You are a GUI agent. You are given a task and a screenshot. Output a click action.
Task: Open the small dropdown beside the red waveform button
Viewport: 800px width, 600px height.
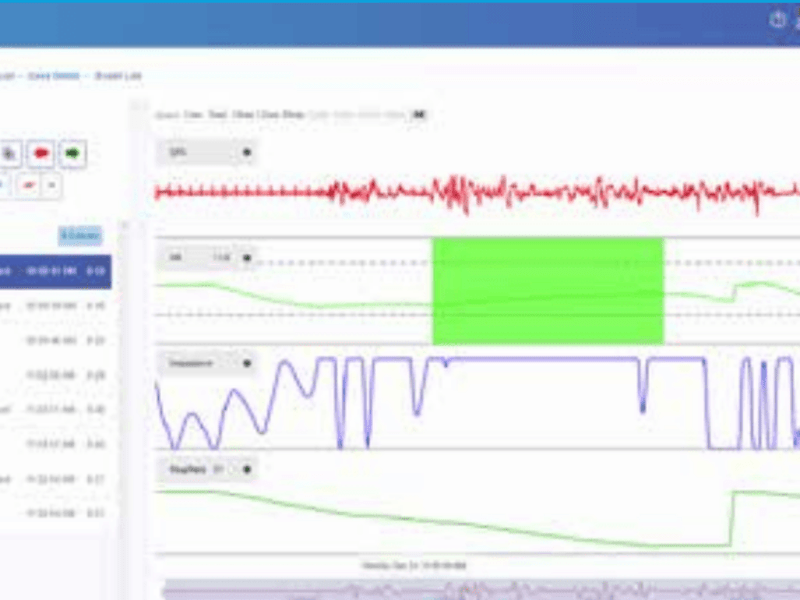click(x=52, y=185)
